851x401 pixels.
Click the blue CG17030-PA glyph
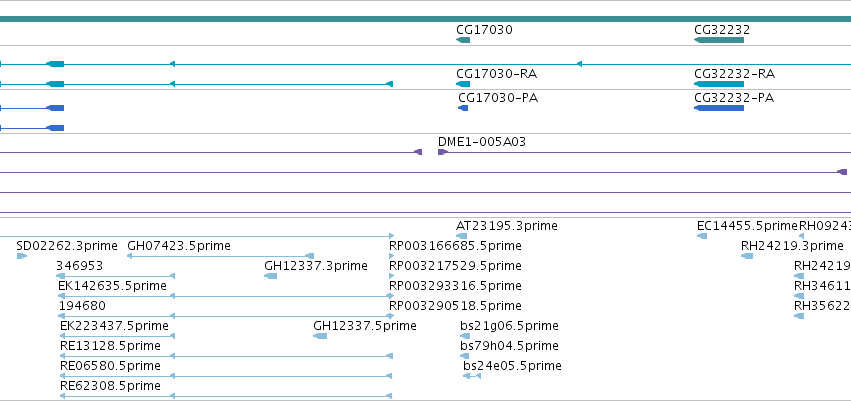point(463,109)
